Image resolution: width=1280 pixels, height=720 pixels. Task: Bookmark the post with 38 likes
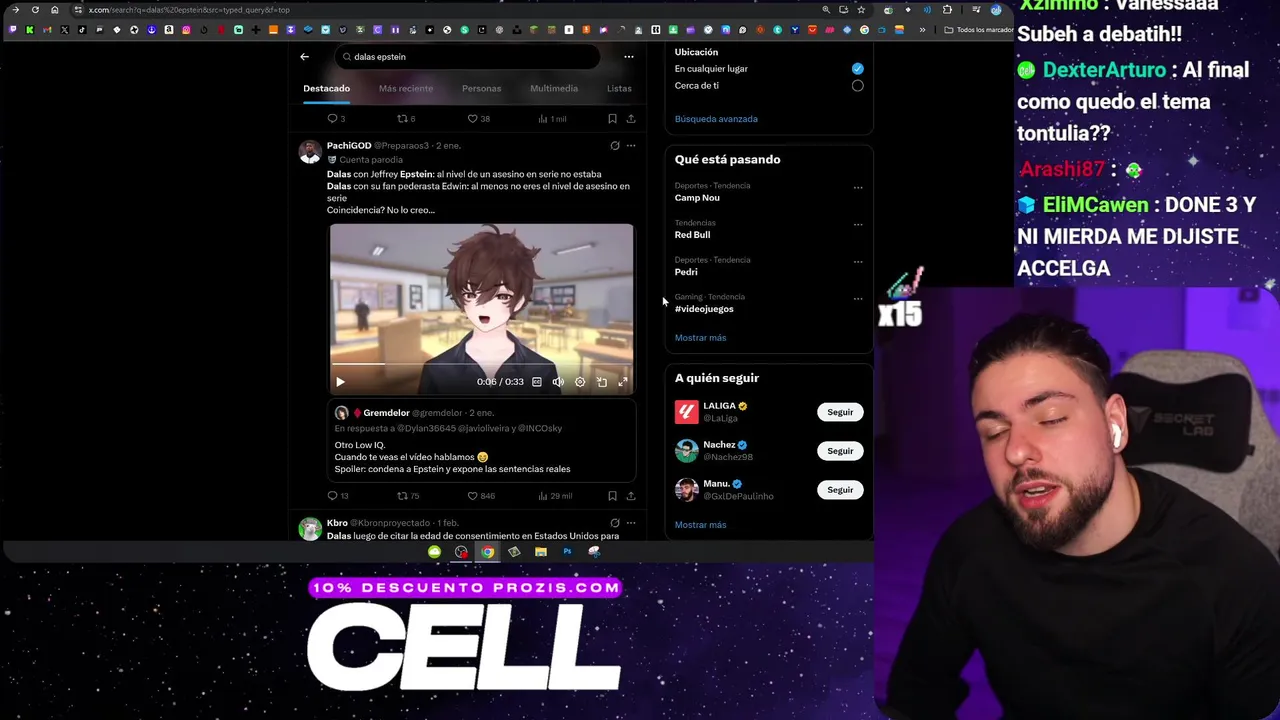(x=612, y=119)
